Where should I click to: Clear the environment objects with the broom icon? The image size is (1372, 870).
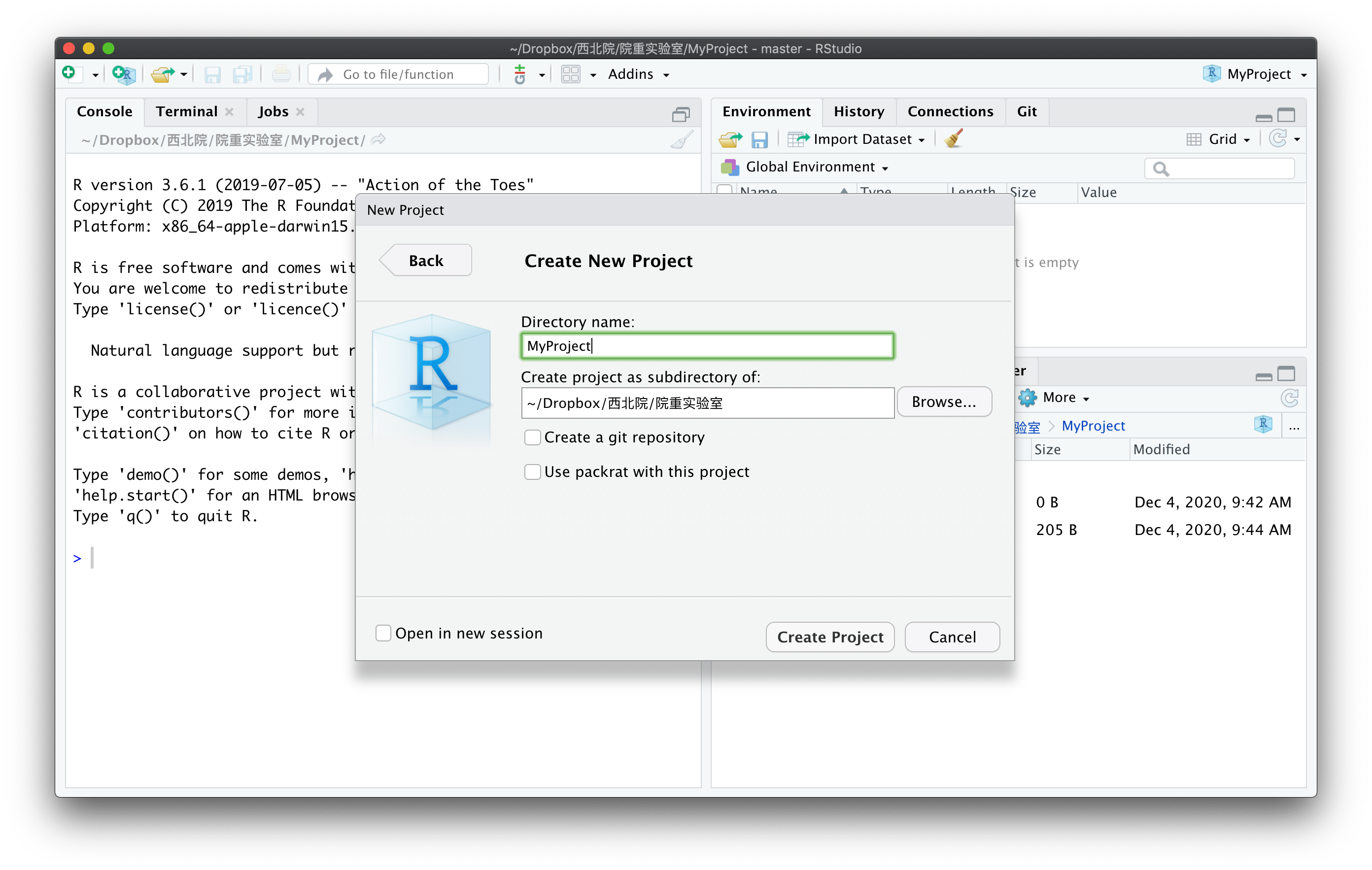pos(954,138)
